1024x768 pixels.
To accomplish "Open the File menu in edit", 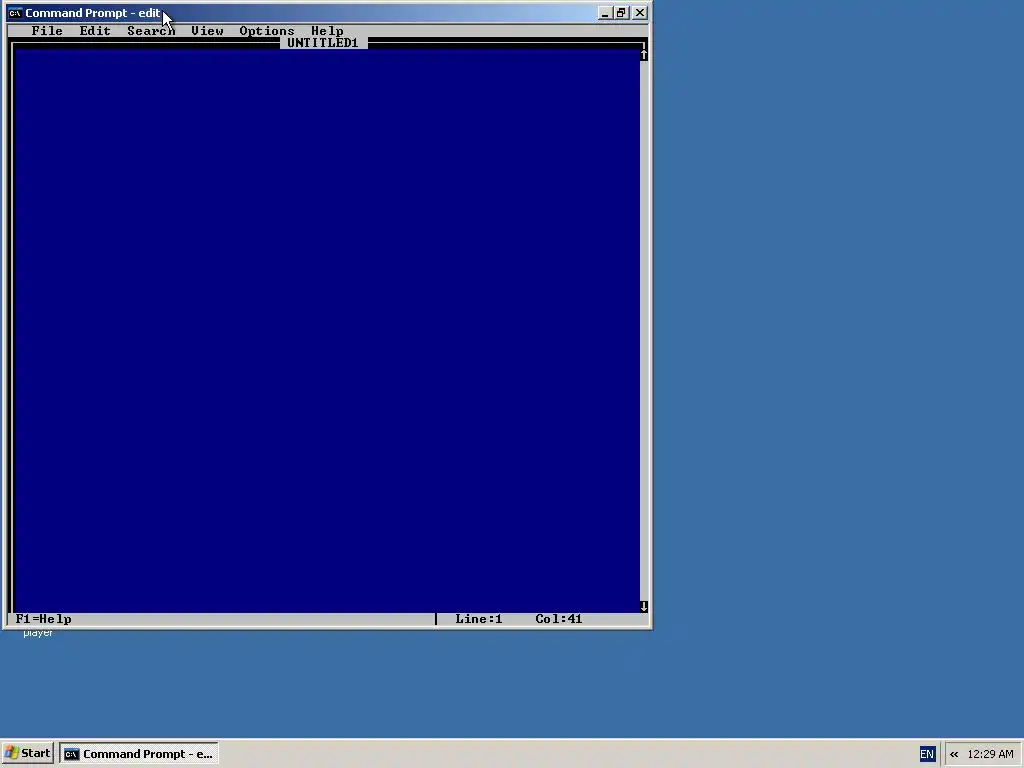I will [x=47, y=31].
